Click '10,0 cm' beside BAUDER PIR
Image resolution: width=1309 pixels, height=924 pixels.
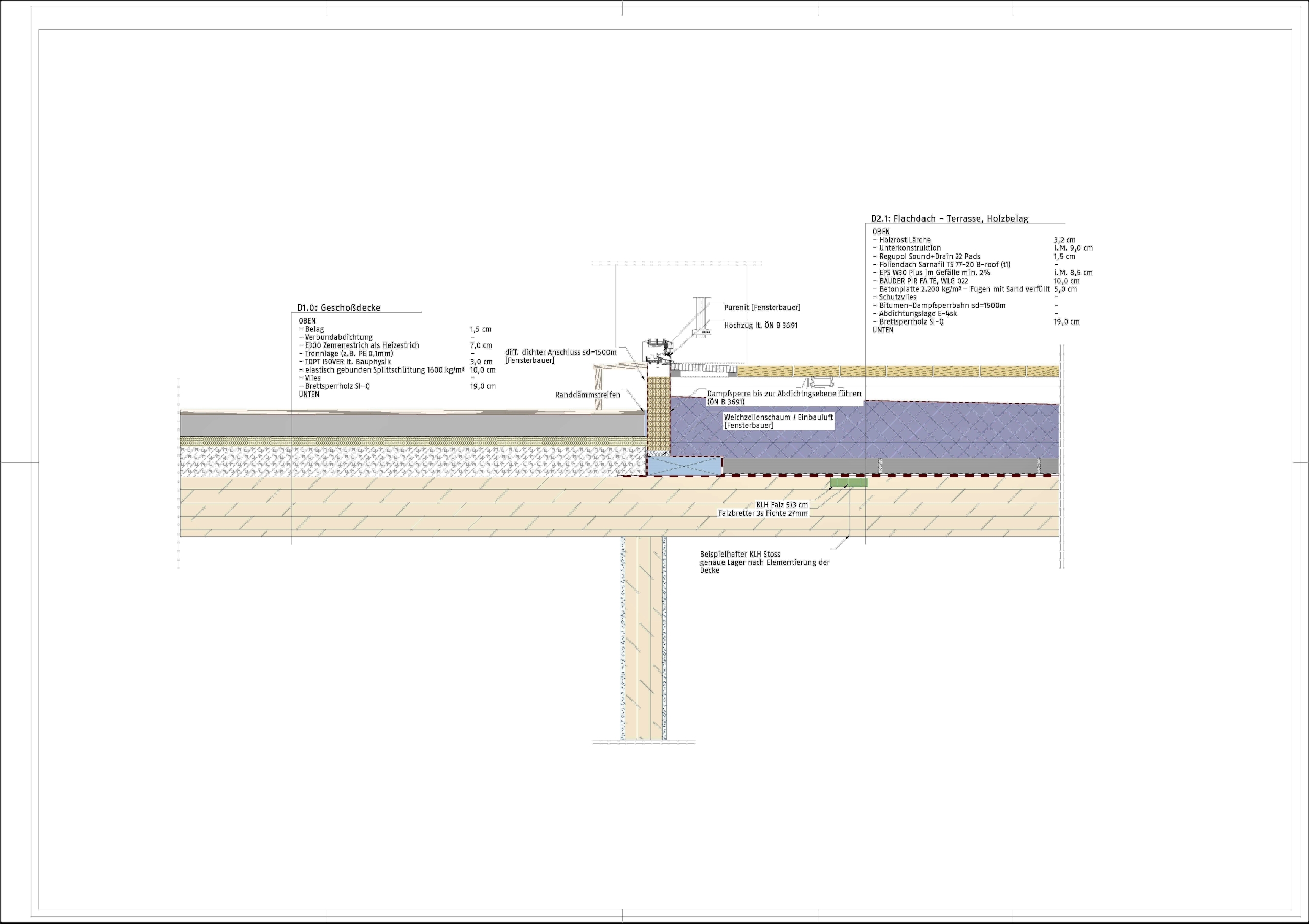click(1067, 281)
